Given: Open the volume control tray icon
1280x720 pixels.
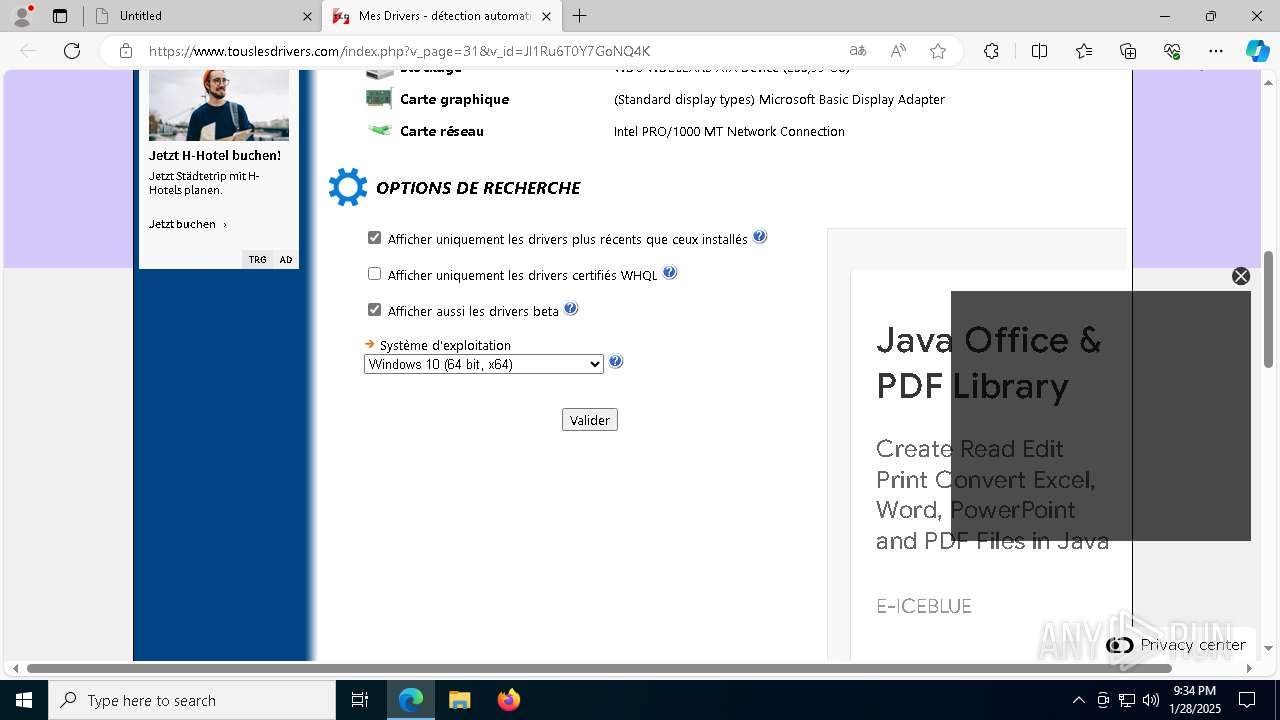Looking at the screenshot, I should click(x=1151, y=700).
